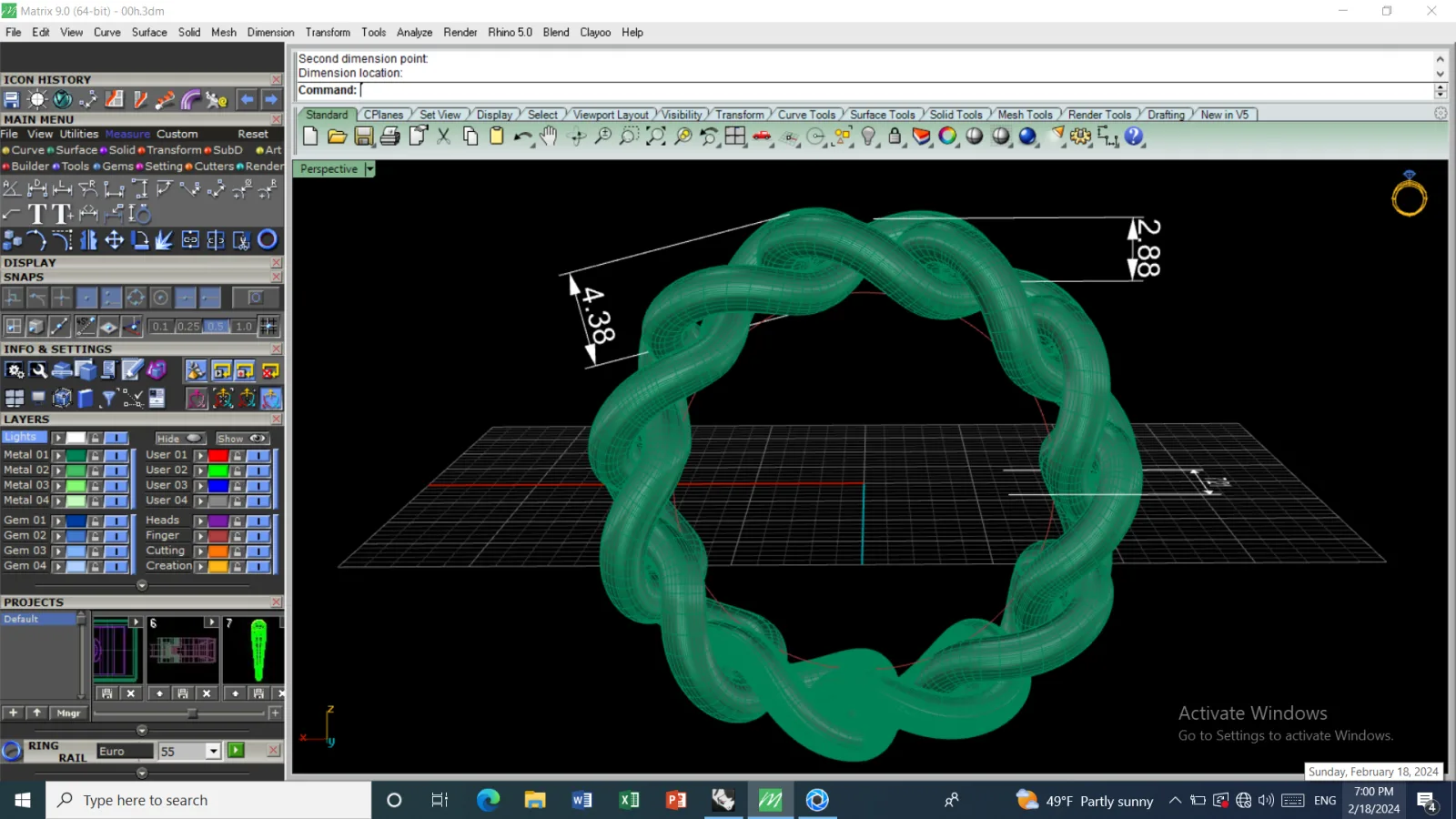Switch to the CPlanes toolbar tab
This screenshot has height=819, width=1456.
[383, 115]
